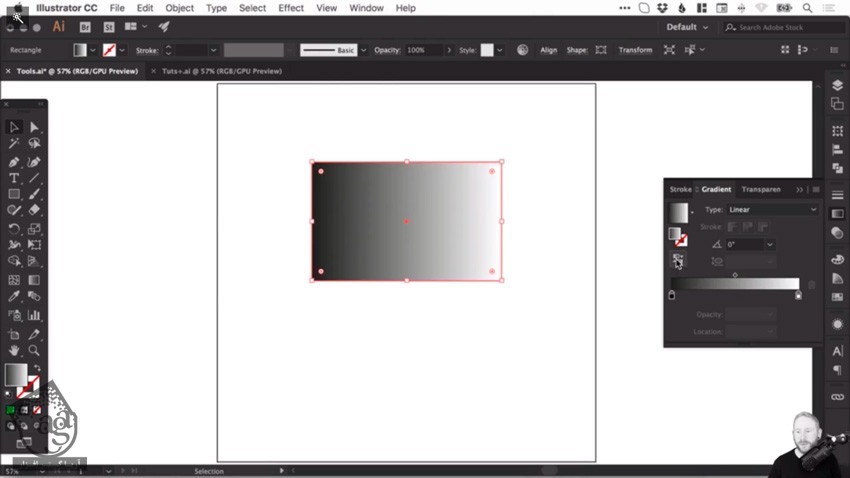Click the gradient midpoint diamond
850x478 pixels.
click(735, 275)
